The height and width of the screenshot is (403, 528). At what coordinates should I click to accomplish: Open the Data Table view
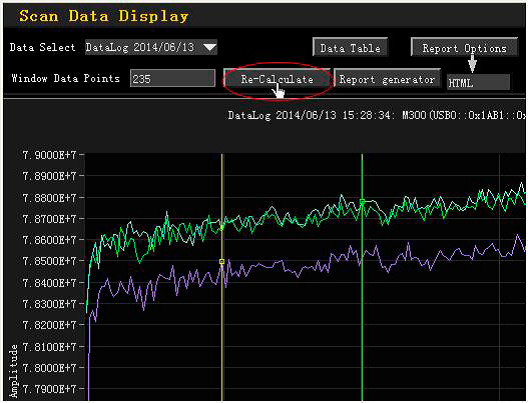350,48
